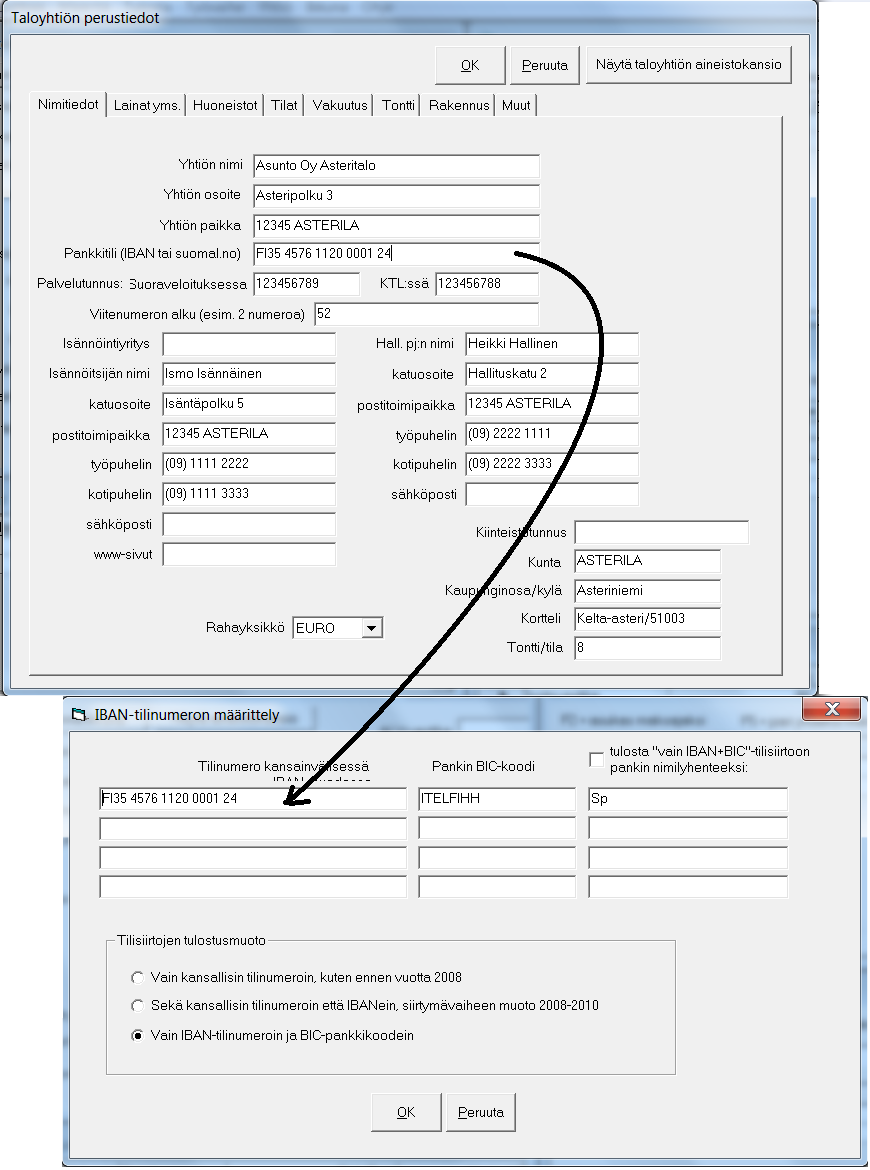Click the empty www-sivut field
This screenshot has height=1170, width=870.
pyautogui.click(x=249, y=554)
